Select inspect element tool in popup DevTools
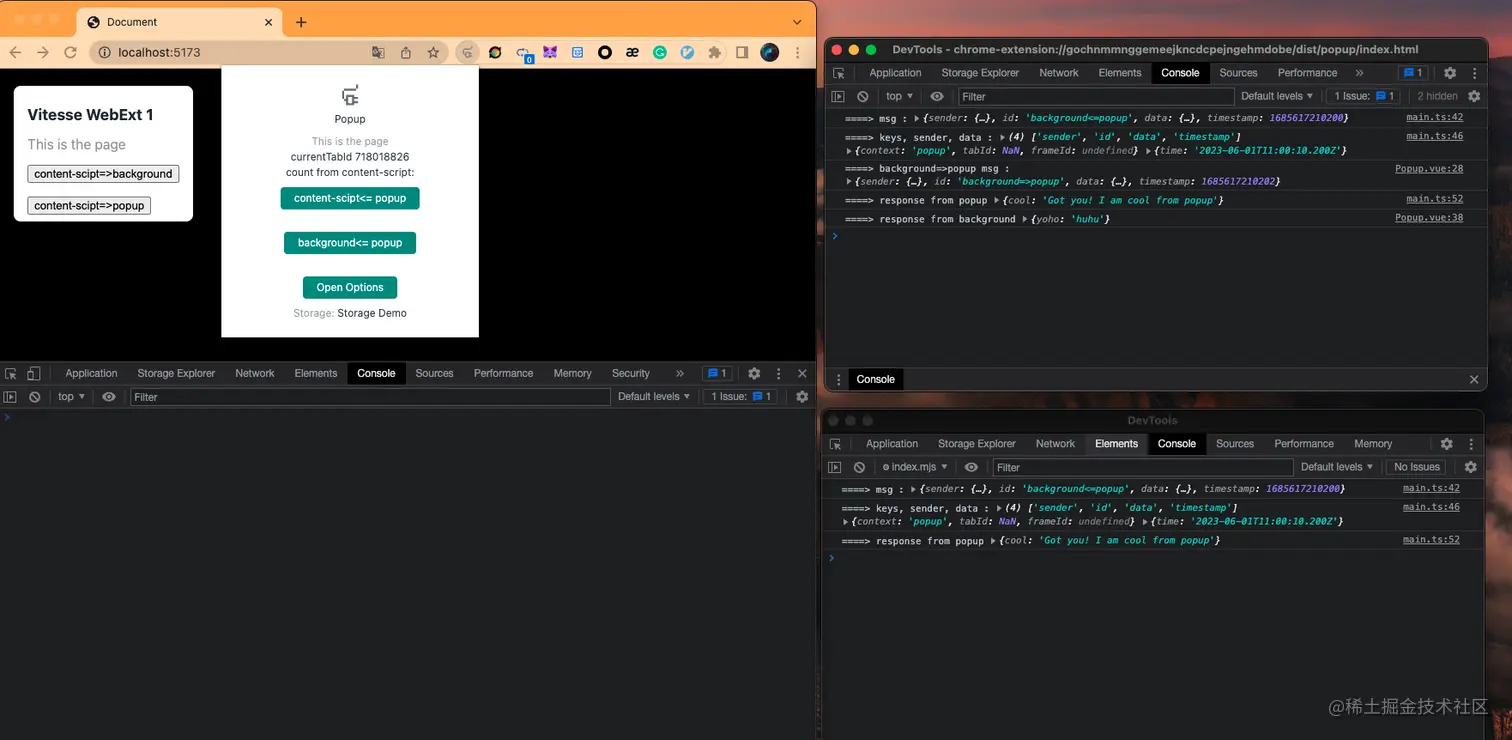 [839, 73]
